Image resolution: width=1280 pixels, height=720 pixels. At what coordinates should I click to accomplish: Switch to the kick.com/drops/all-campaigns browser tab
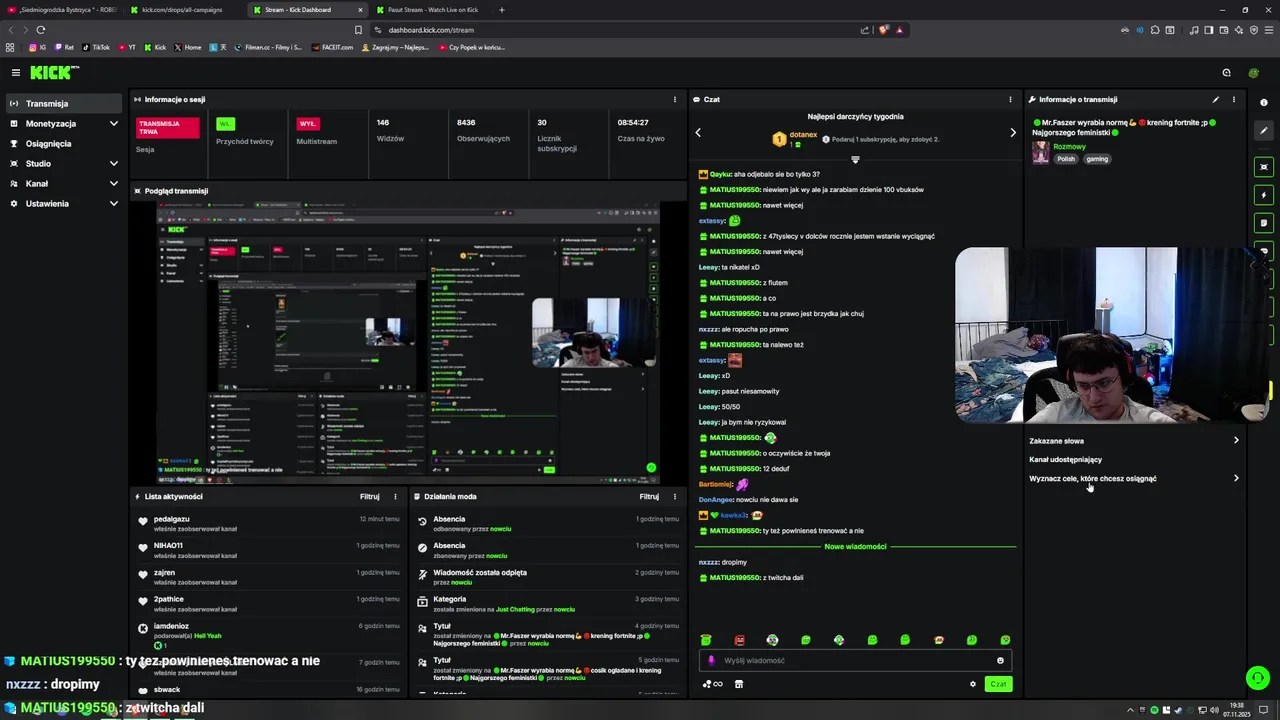pyautogui.click(x=183, y=10)
